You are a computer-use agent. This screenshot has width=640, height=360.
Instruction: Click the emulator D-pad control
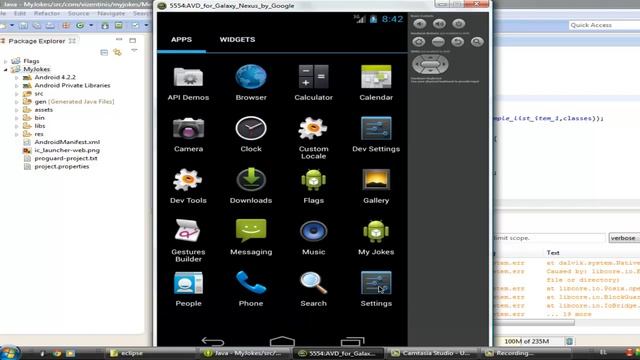click(x=430, y=64)
